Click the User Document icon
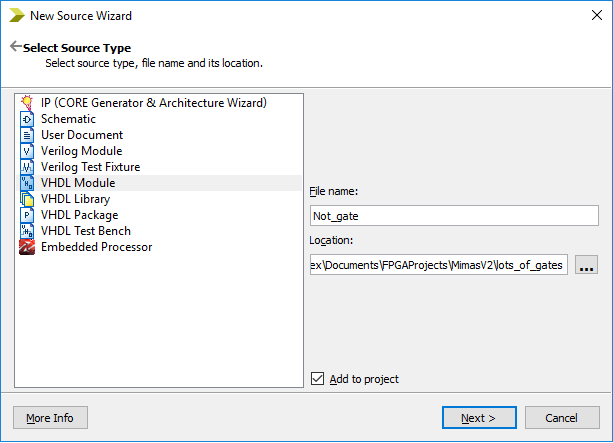This screenshot has width=613, height=443. pos(27,135)
